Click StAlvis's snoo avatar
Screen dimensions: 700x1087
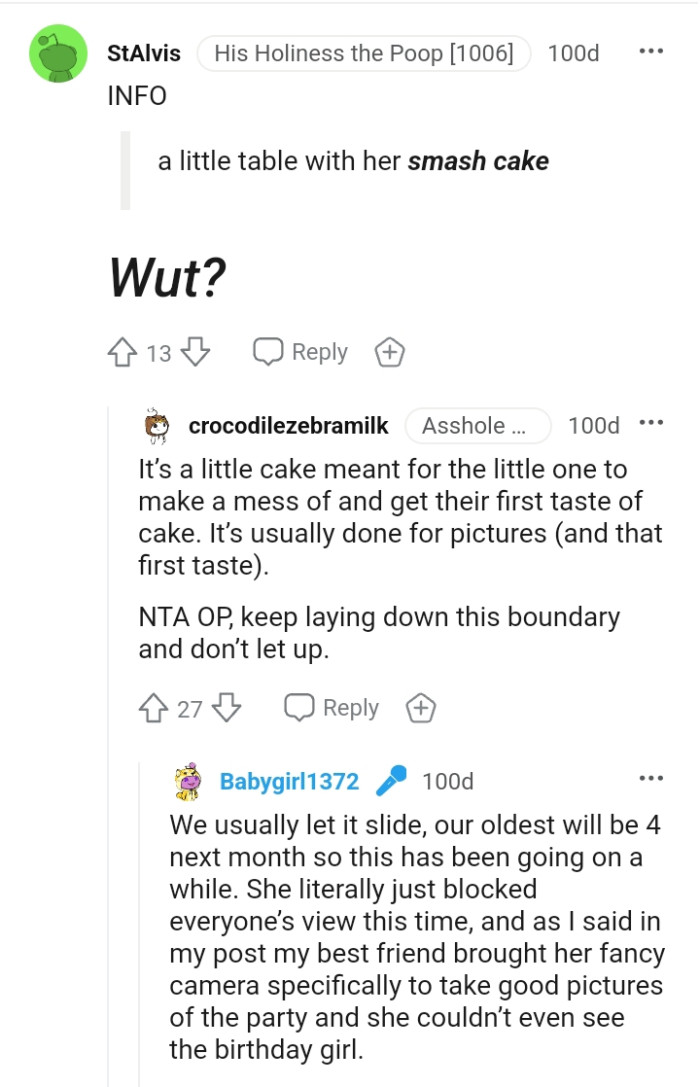tap(57, 53)
